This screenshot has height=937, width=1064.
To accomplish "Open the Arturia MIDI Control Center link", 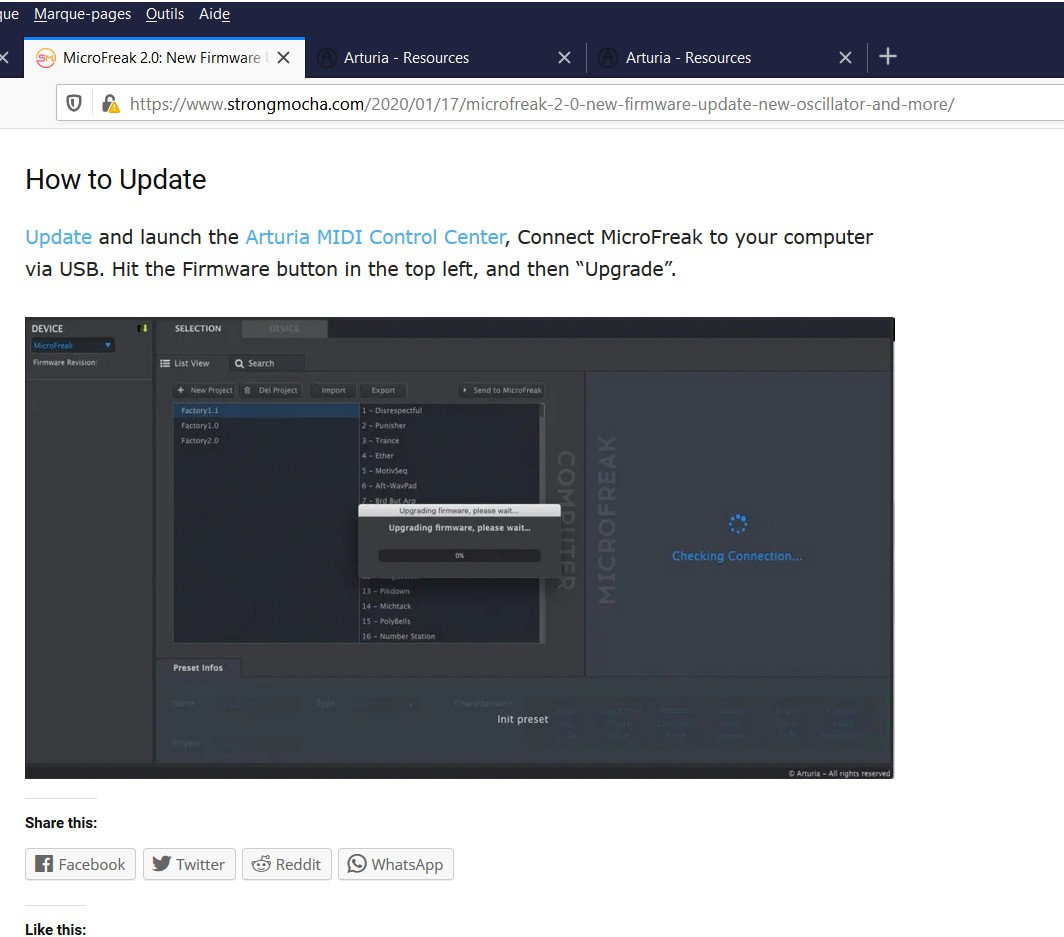I will click(x=375, y=237).
